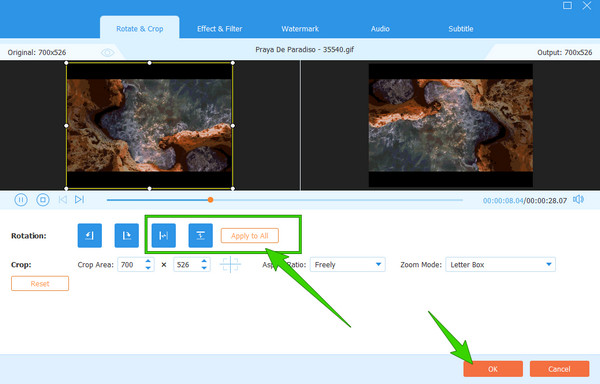Click the bottom-right crop handle

(x=233, y=189)
